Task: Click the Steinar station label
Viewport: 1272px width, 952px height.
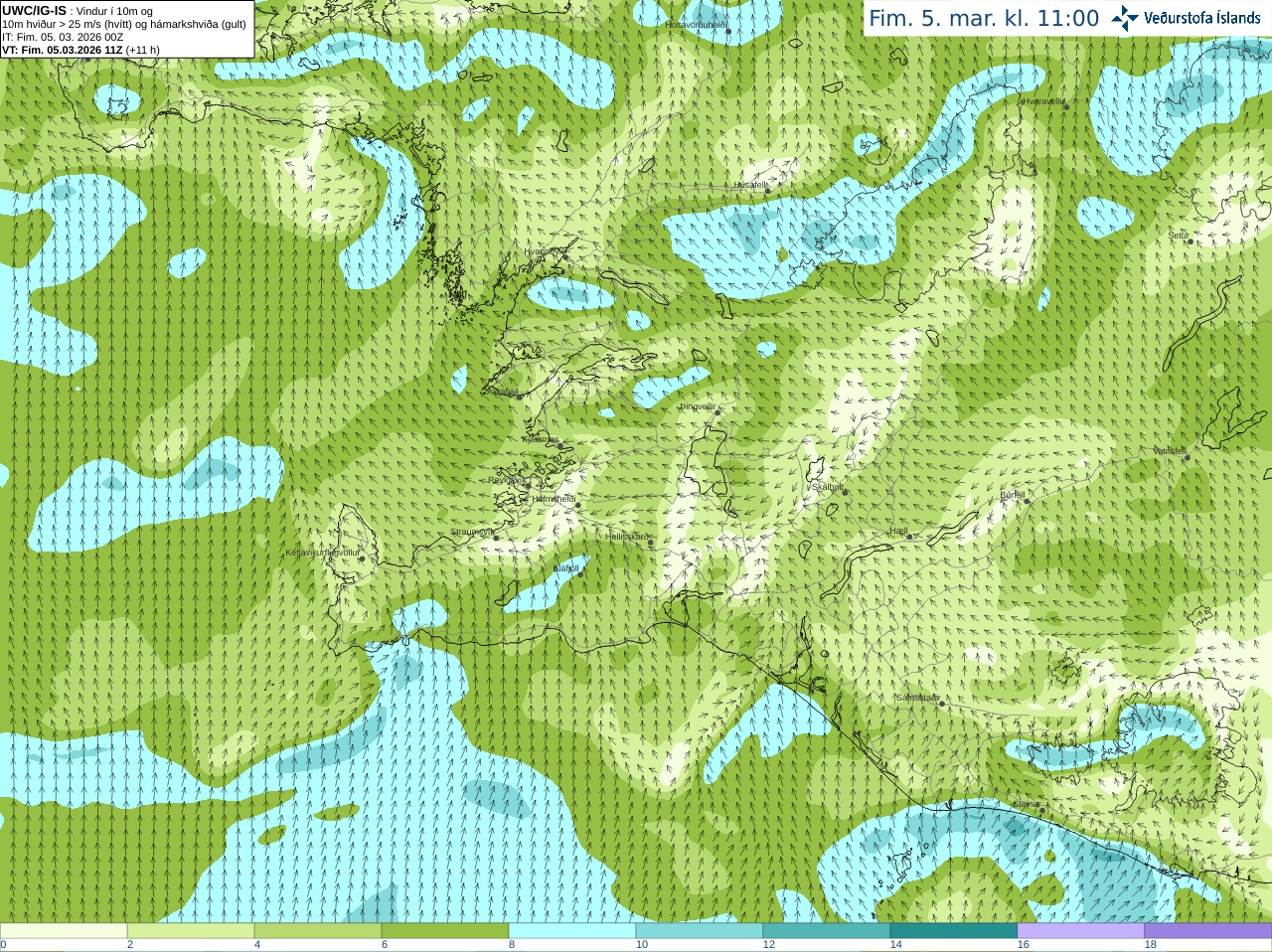Action: click(1027, 804)
